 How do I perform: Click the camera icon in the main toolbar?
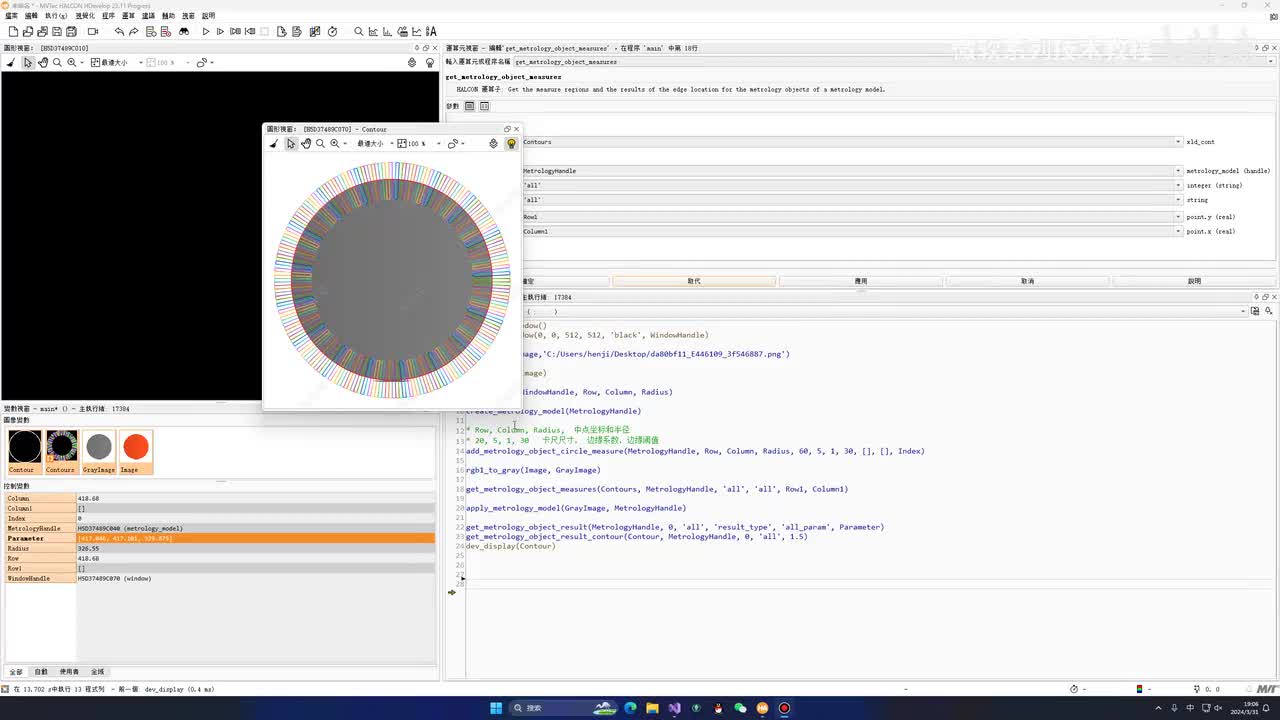pos(93,32)
